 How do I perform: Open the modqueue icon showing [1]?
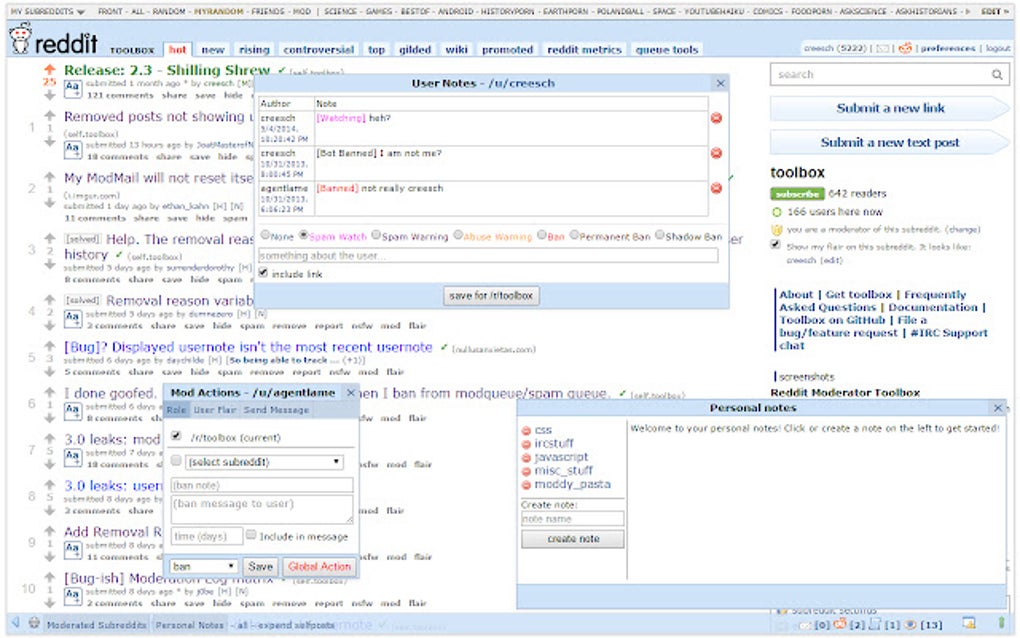point(876,624)
